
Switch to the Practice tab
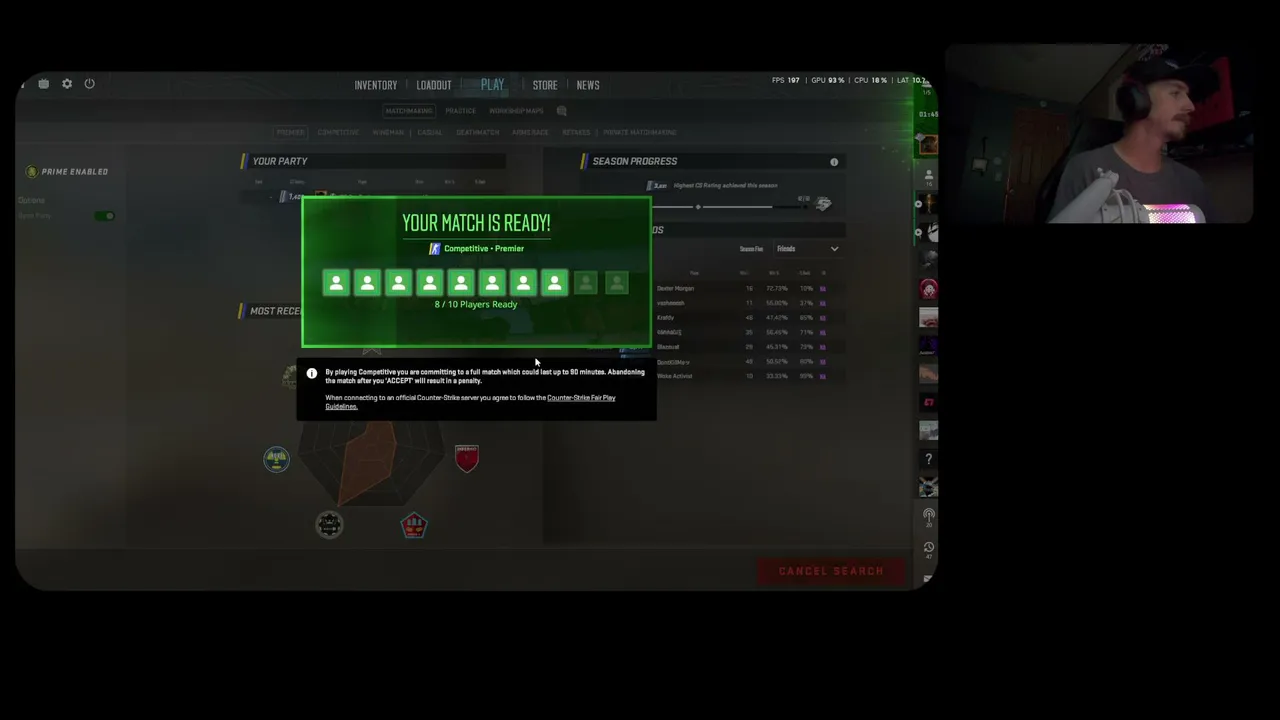tap(461, 111)
